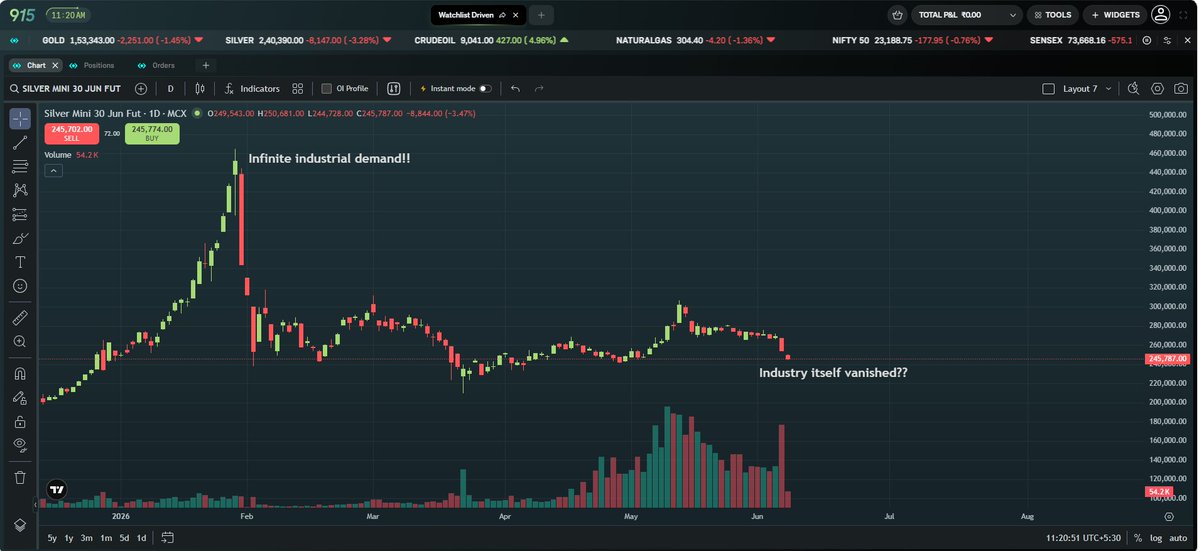Screen dimensions: 1199x551
Task: Open the go-to-date calendar icon
Action: (x=168, y=538)
